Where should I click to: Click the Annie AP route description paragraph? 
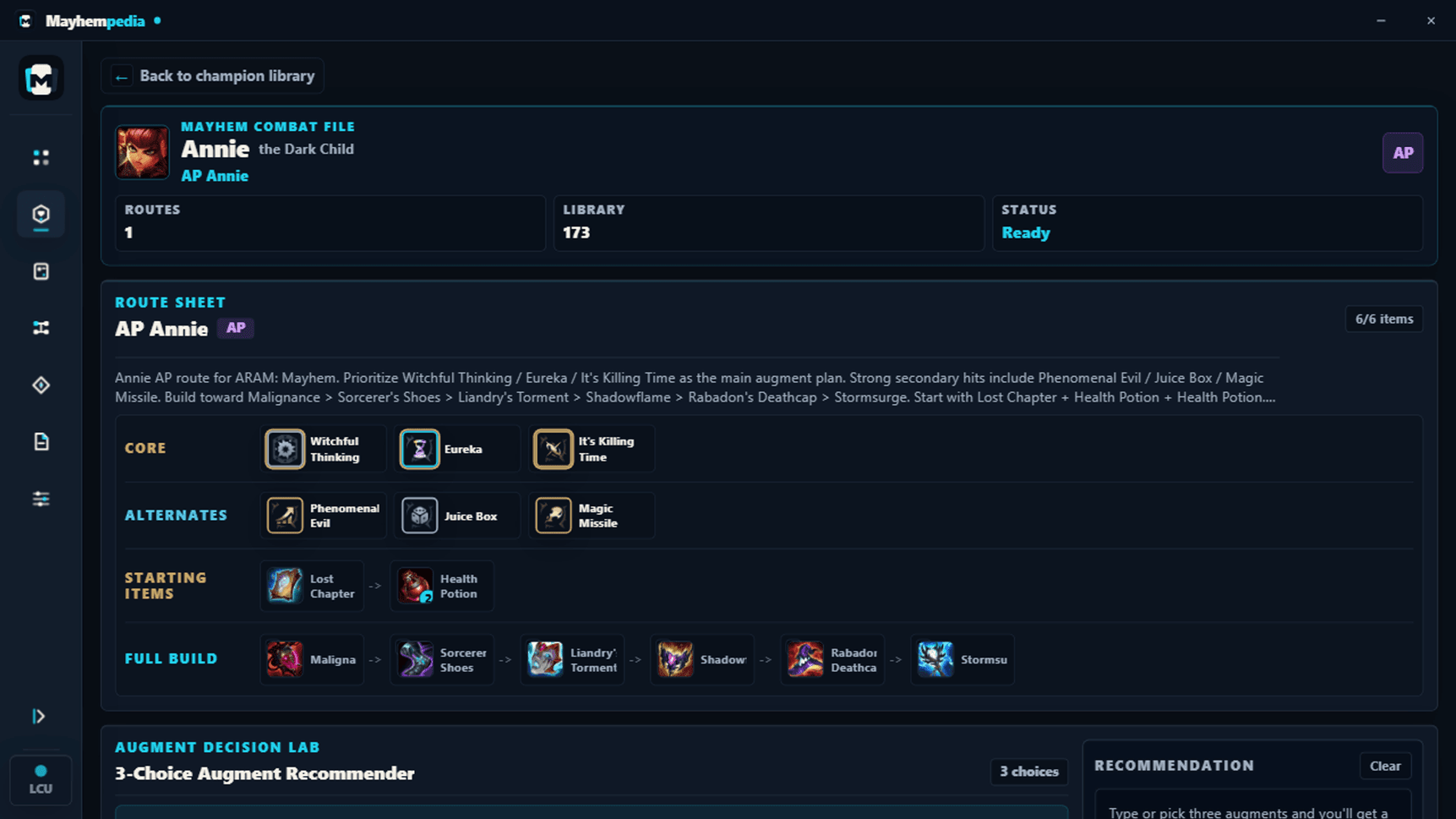point(695,388)
